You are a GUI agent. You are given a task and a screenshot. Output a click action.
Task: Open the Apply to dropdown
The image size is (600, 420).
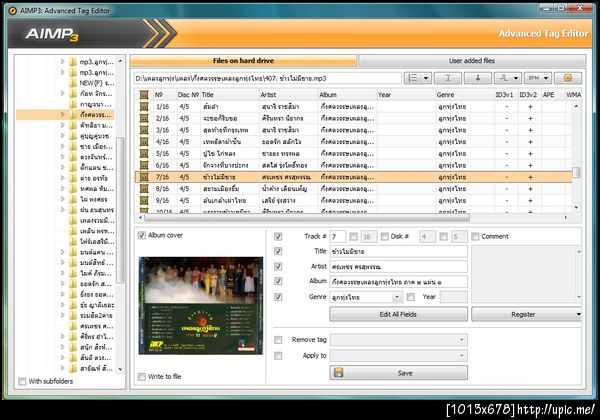[x=461, y=356]
